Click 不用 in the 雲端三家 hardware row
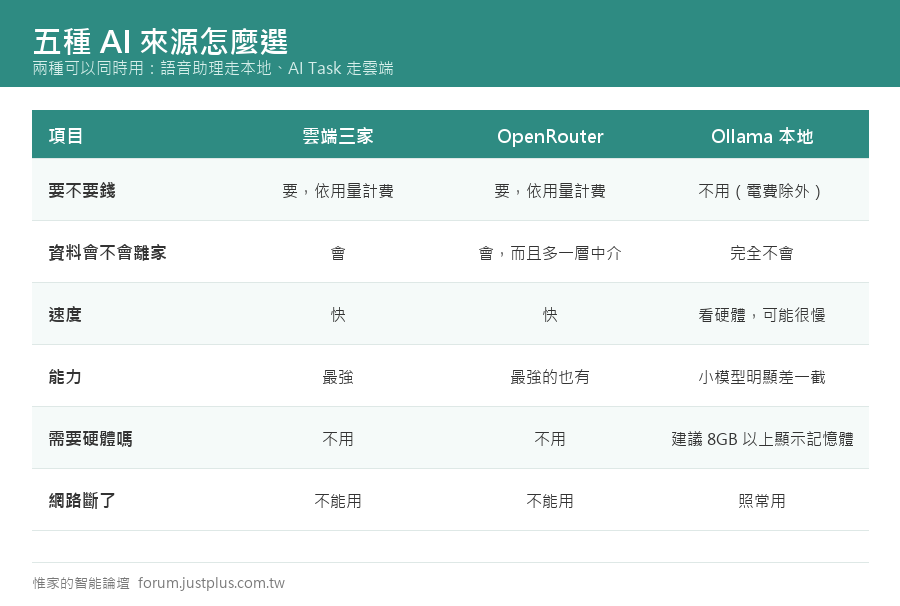Image resolution: width=900 pixels, height=606 pixels. pos(338,438)
